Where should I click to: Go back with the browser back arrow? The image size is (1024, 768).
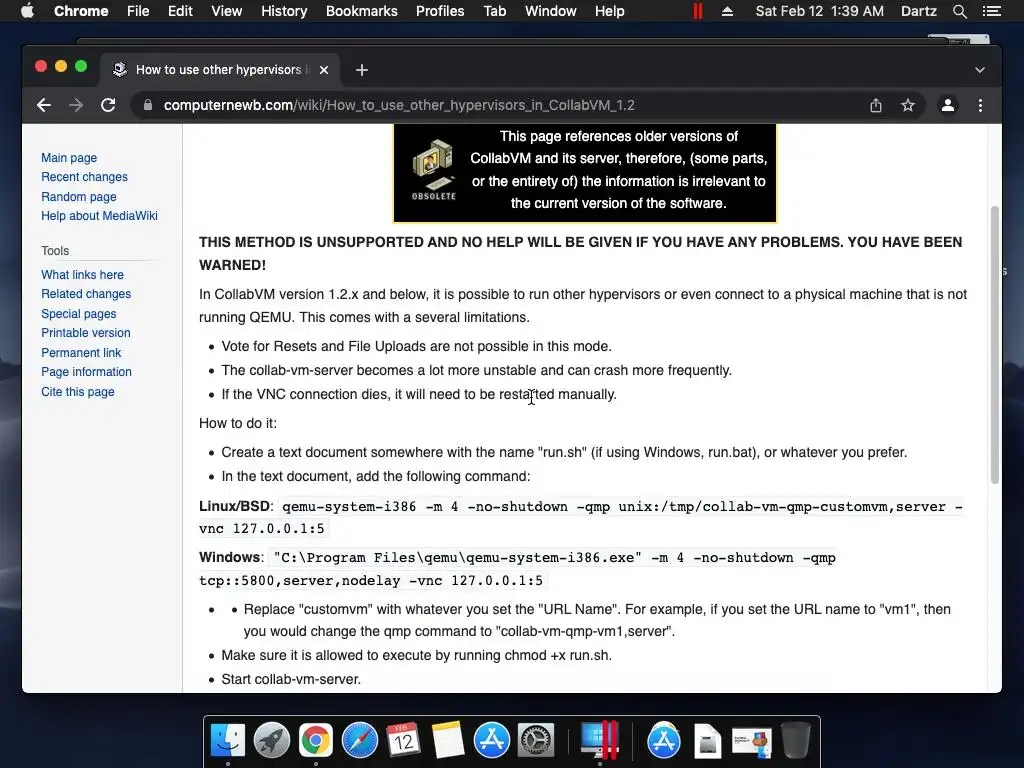click(44, 105)
